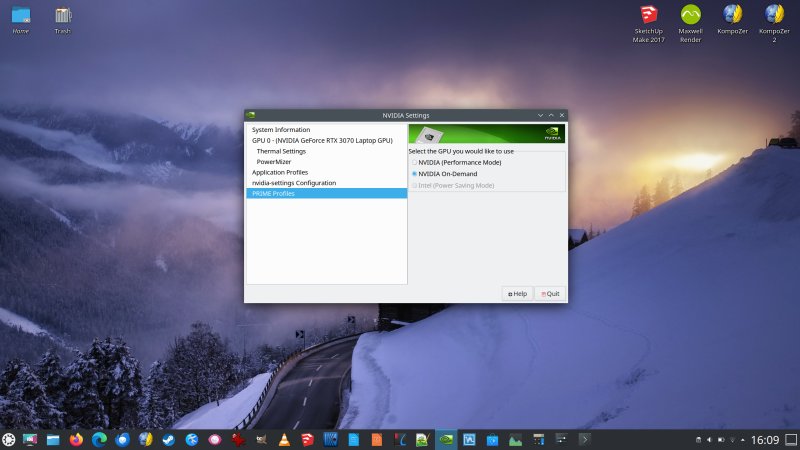800x450 pixels.
Task: Open nvidia-settings Configuration page
Action: pyautogui.click(x=294, y=183)
